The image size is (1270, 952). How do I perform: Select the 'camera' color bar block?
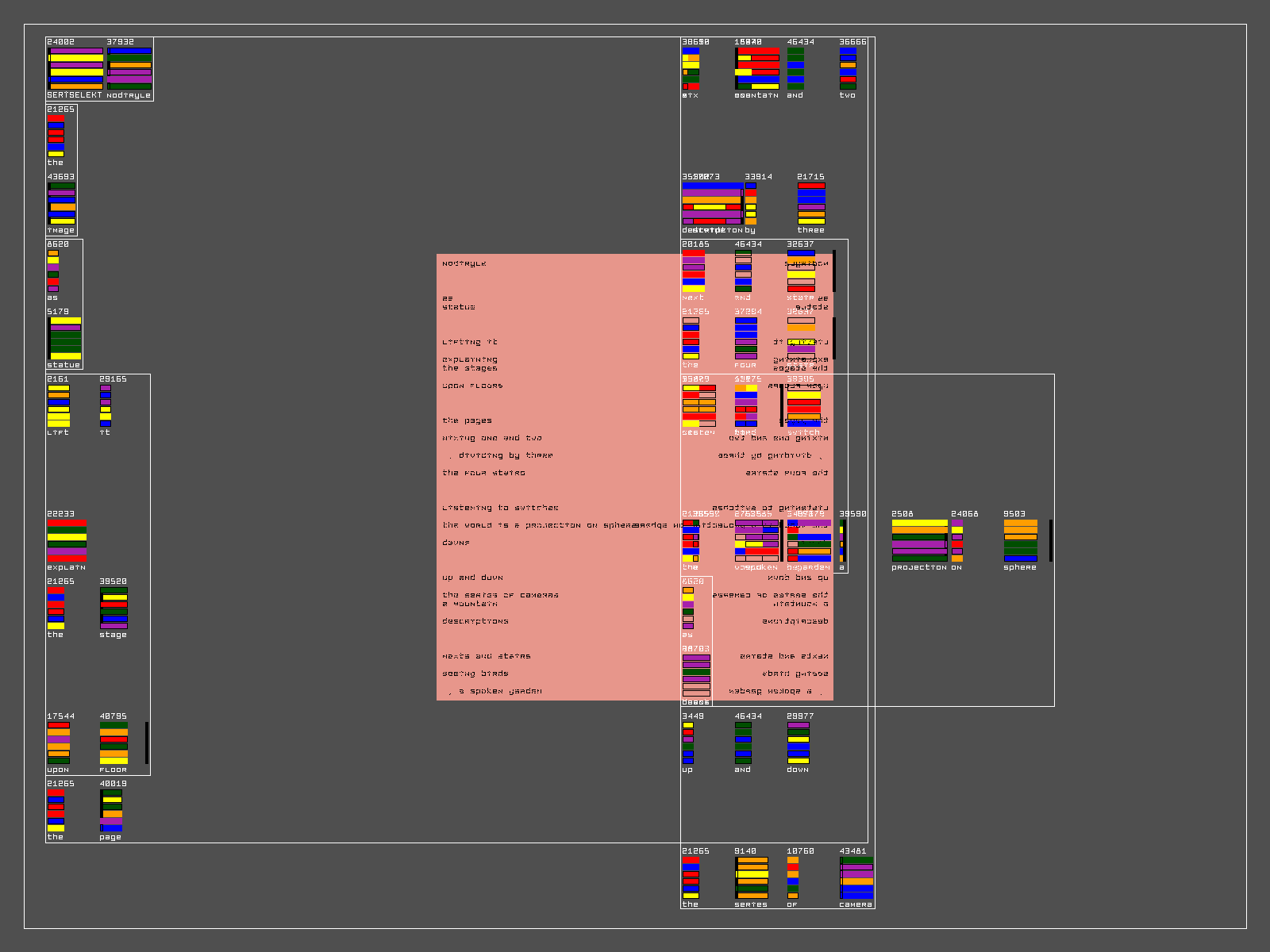(856, 878)
